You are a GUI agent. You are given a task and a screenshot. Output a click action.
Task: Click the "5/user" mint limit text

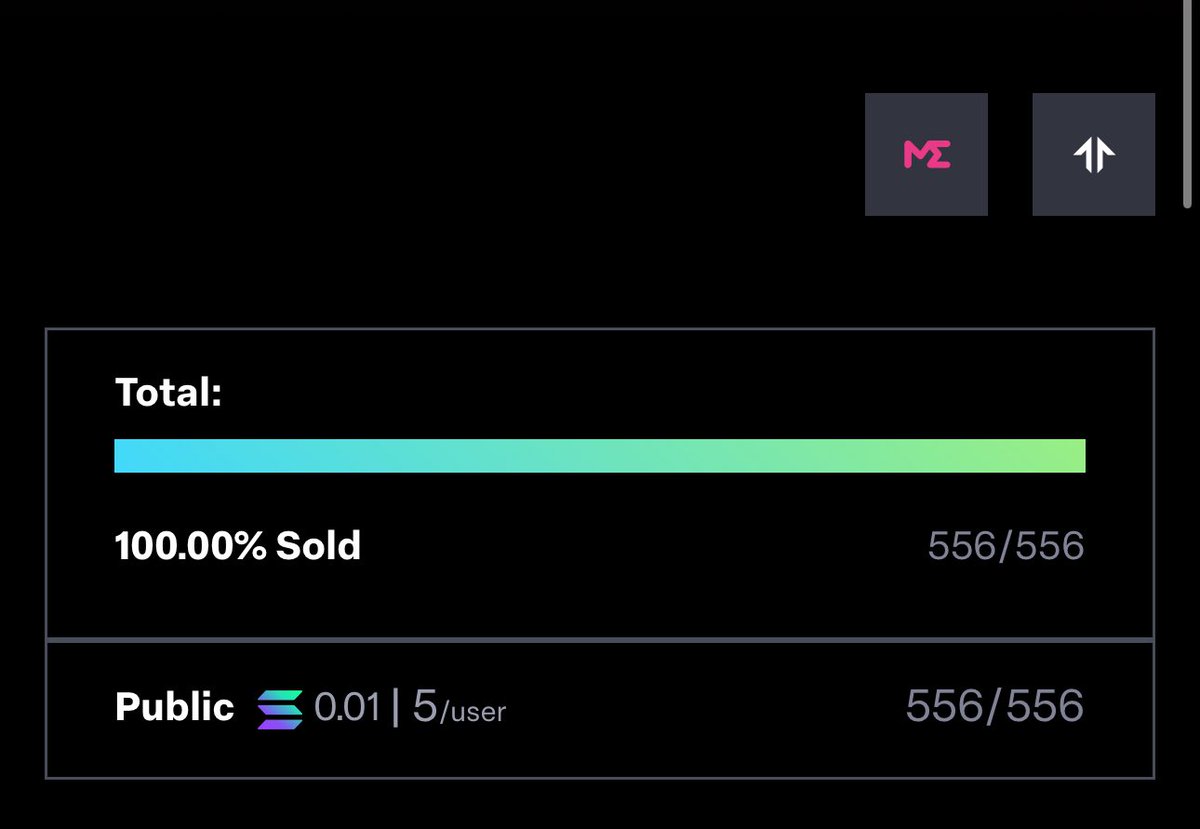click(x=459, y=709)
